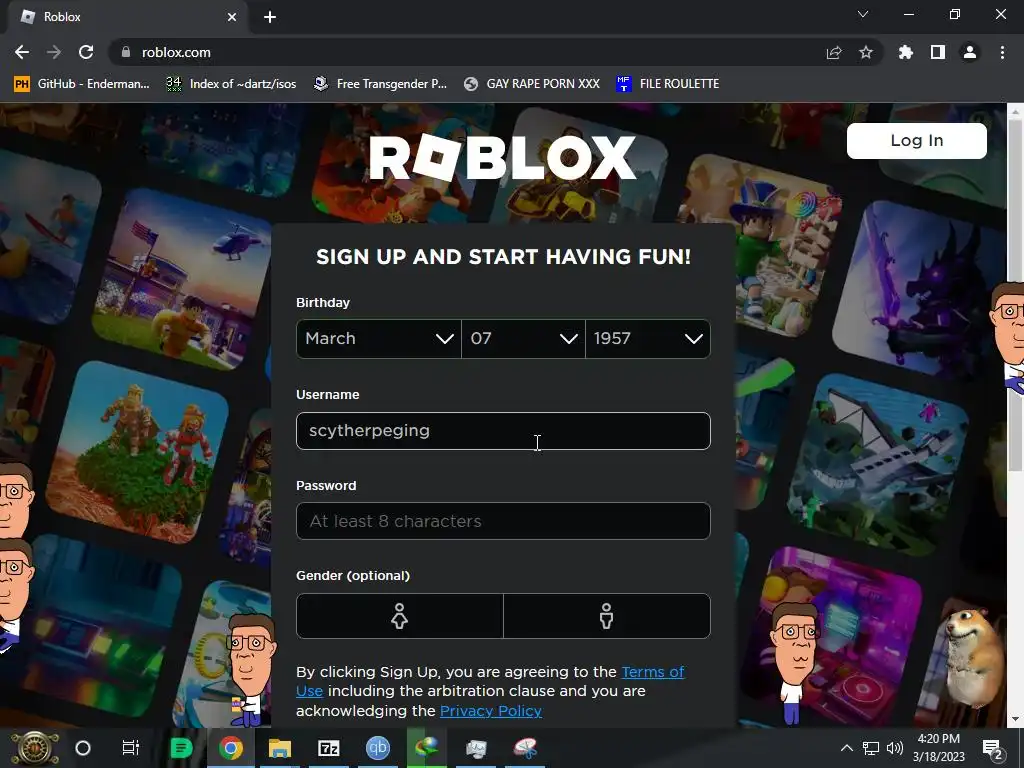Bookmark this page with the star icon
1024x768 pixels.
[x=866, y=52]
